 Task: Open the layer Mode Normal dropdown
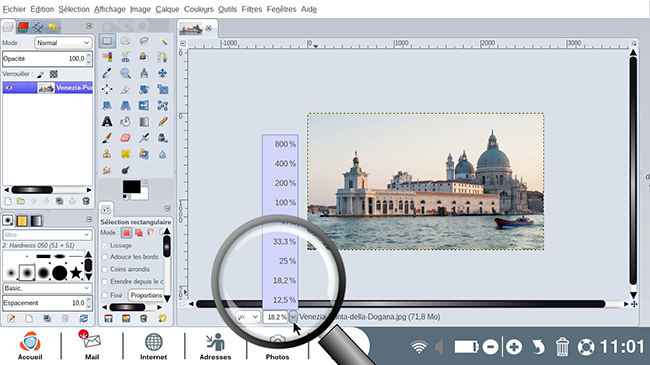point(63,43)
